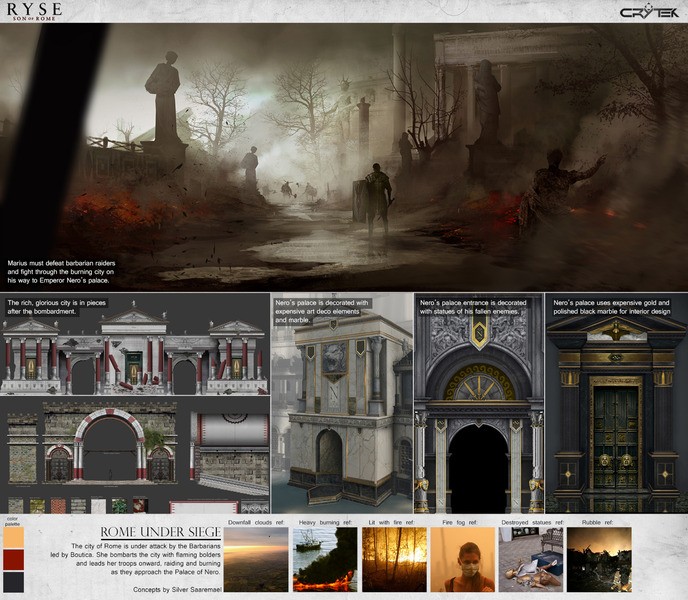Click the Marius barbarian raiders caption
This screenshot has width=688, height=600.
tap(61, 272)
